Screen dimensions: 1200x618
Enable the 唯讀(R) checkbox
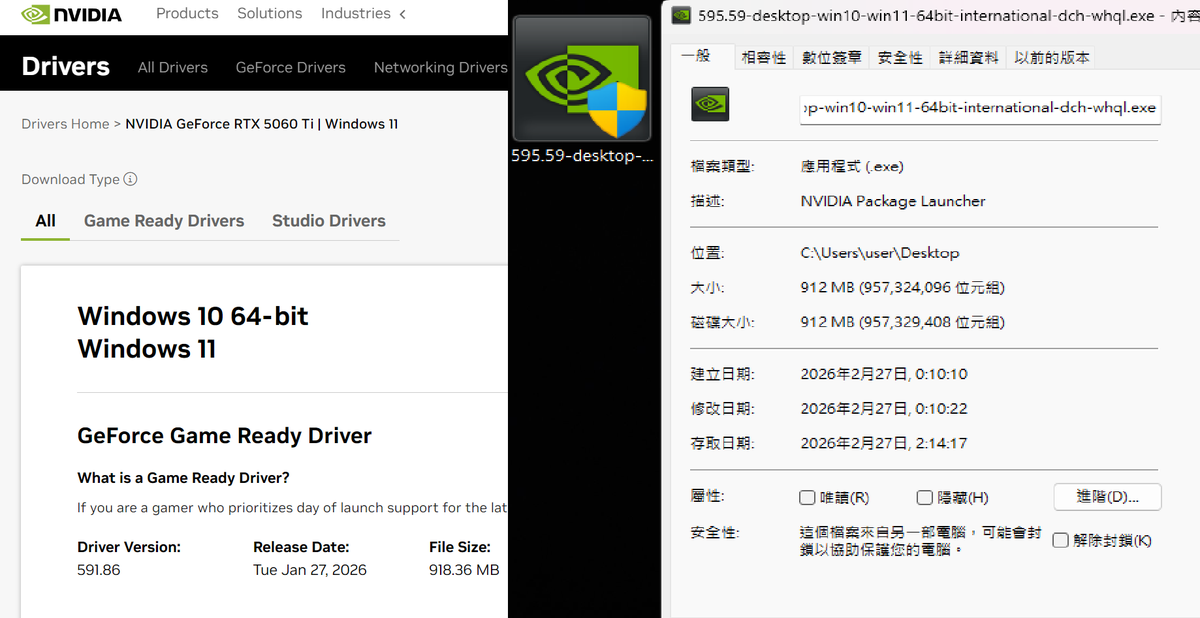point(807,498)
